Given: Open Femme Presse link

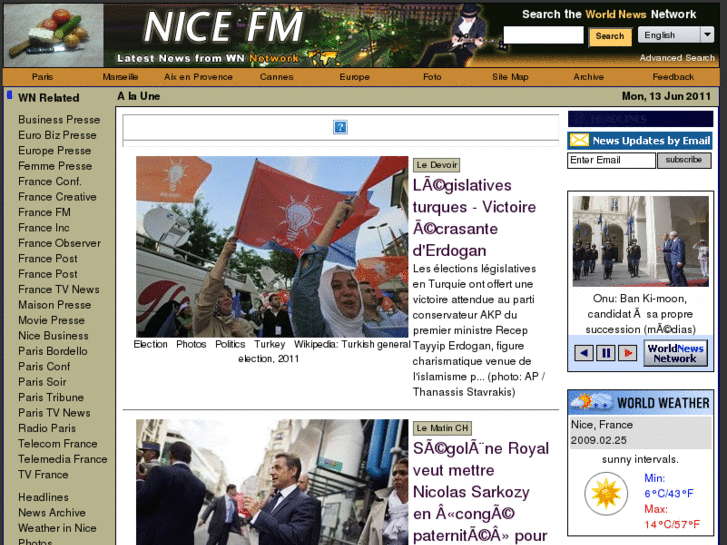Looking at the screenshot, I should coord(55,166).
